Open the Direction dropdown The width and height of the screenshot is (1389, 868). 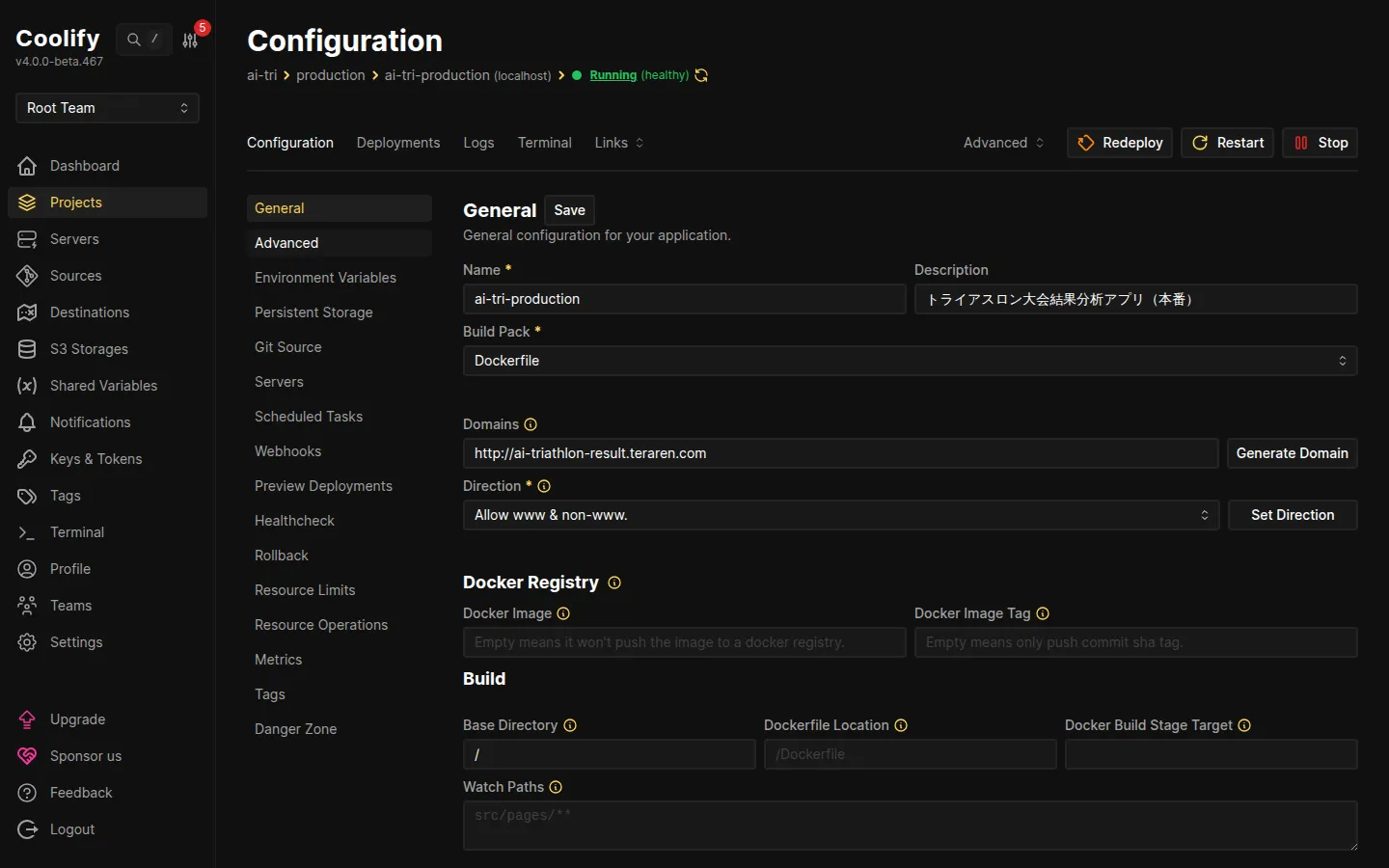tap(840, 515)
